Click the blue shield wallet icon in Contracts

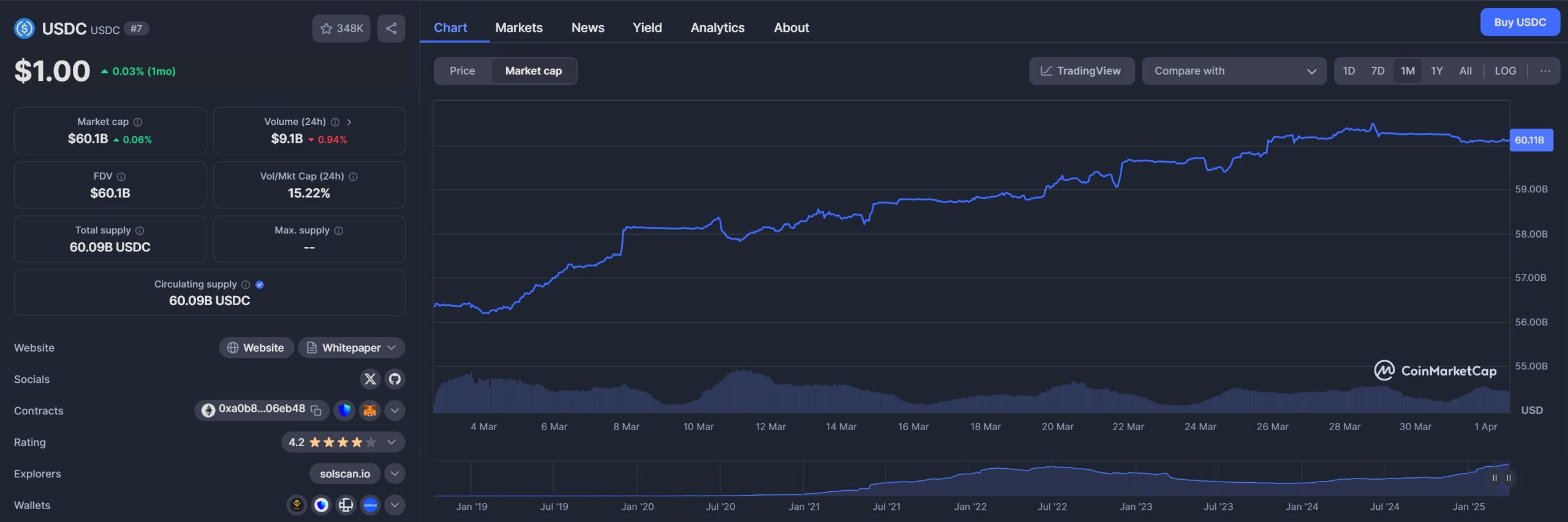click(x=344, y=410)
